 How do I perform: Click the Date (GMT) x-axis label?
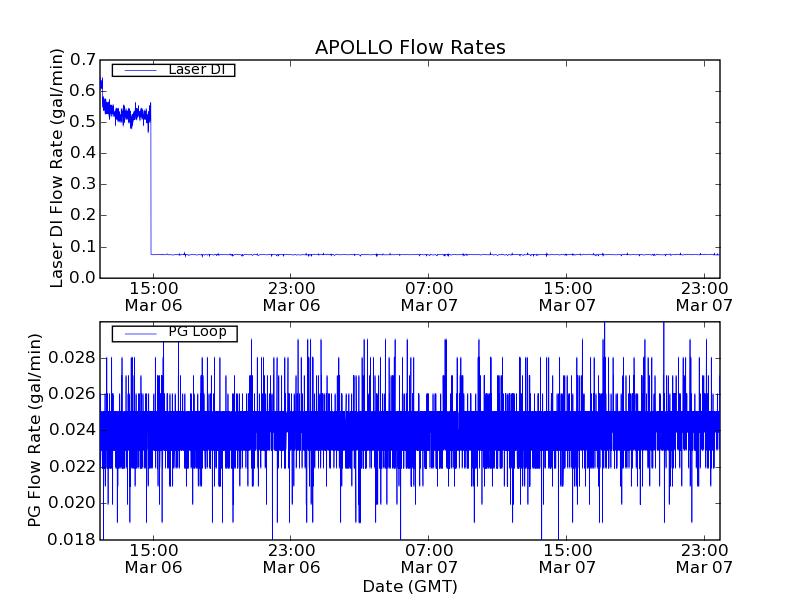[410, 586]
